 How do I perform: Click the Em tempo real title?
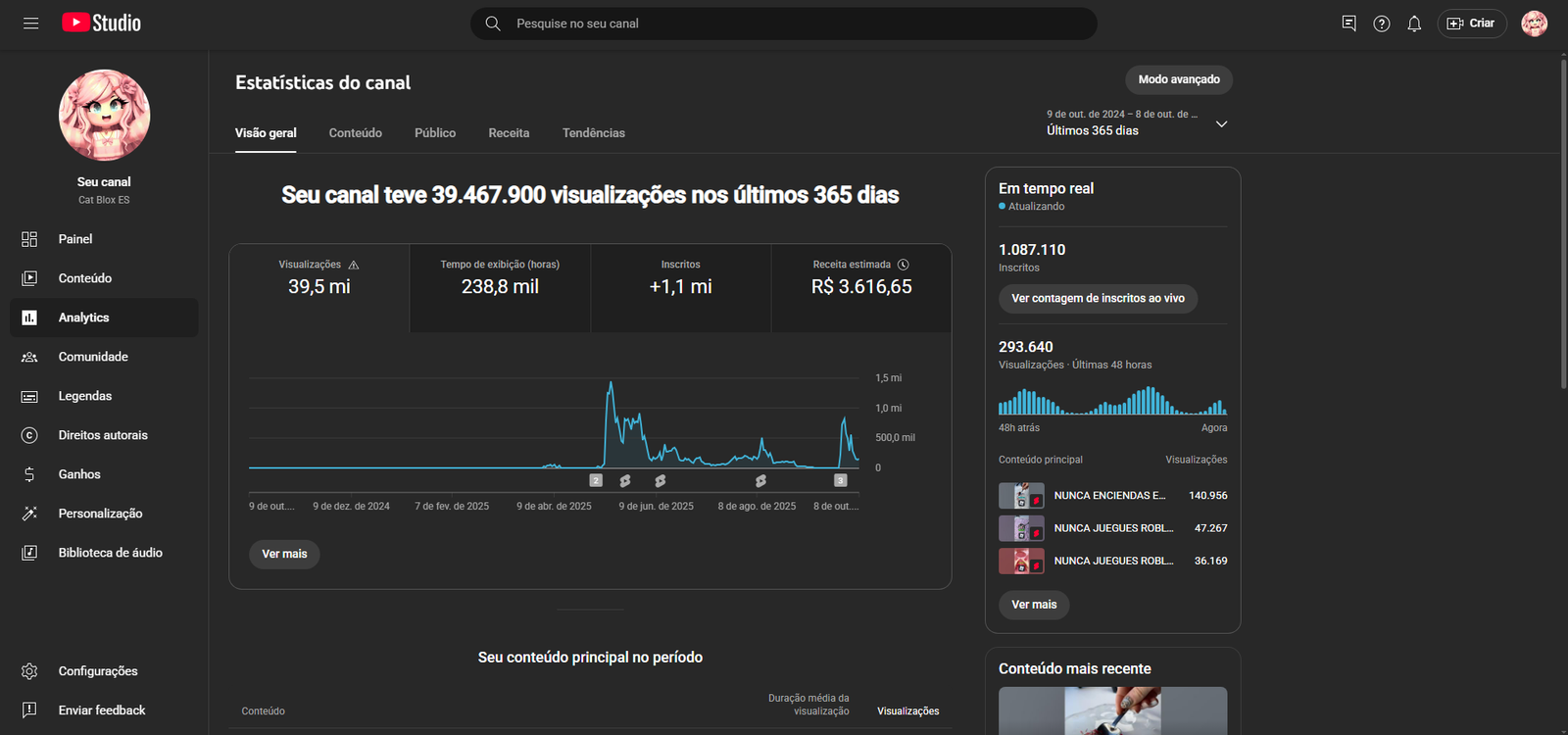[x=1046, y=188]
